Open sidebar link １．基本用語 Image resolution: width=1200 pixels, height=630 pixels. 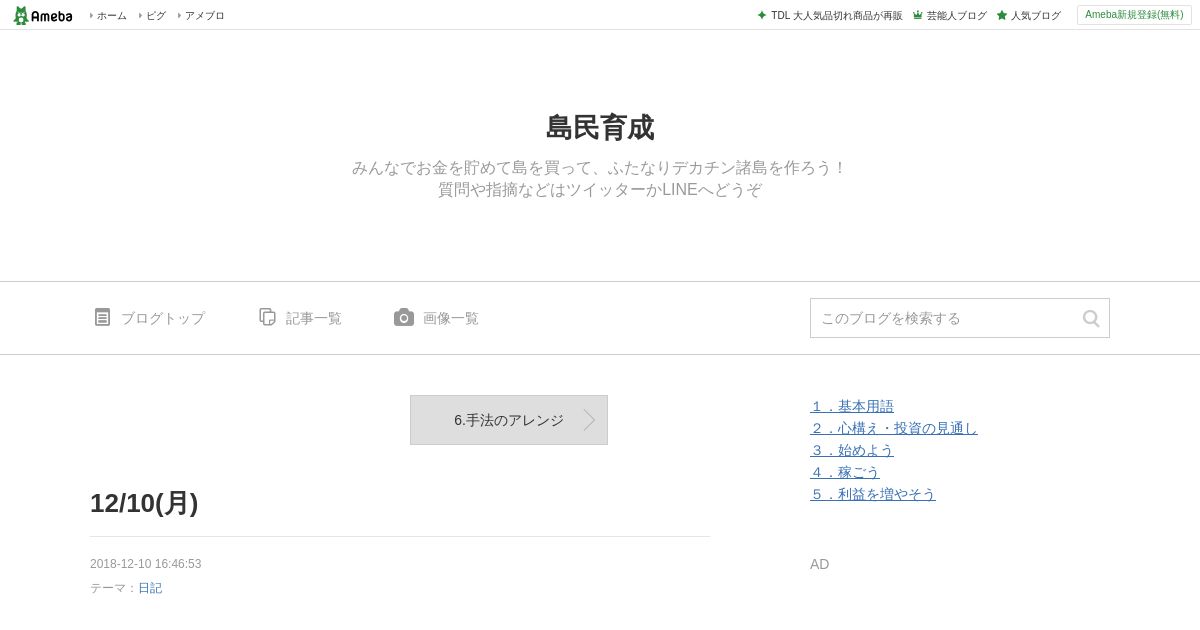(852, 406)
